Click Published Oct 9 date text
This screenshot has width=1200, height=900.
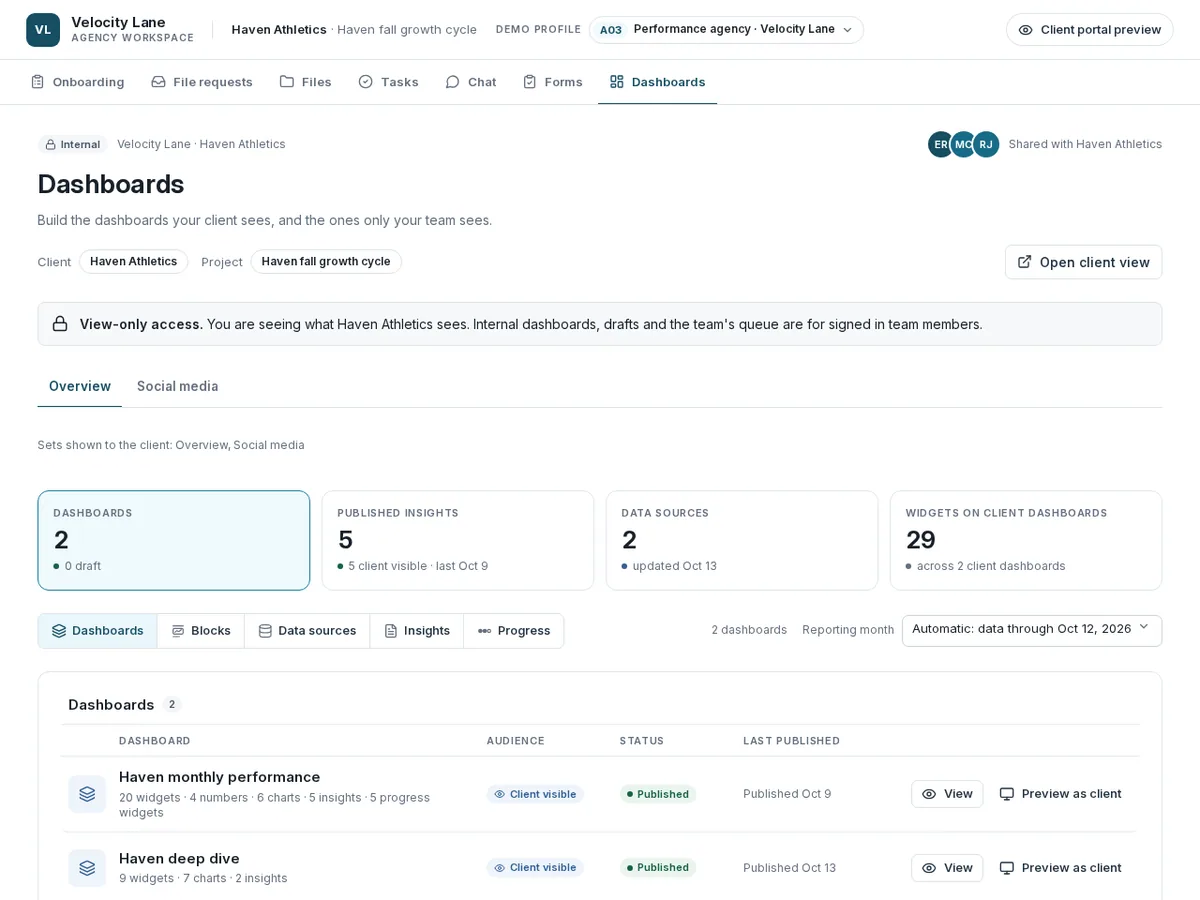click(787, 794)
